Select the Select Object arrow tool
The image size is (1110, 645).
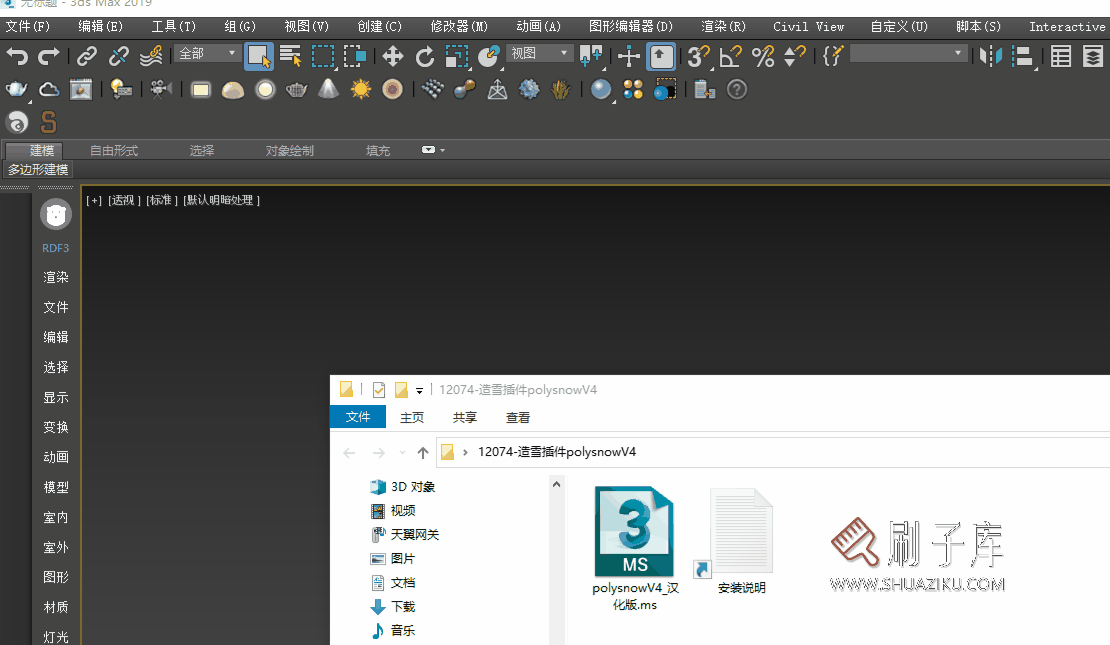[258, 57]
